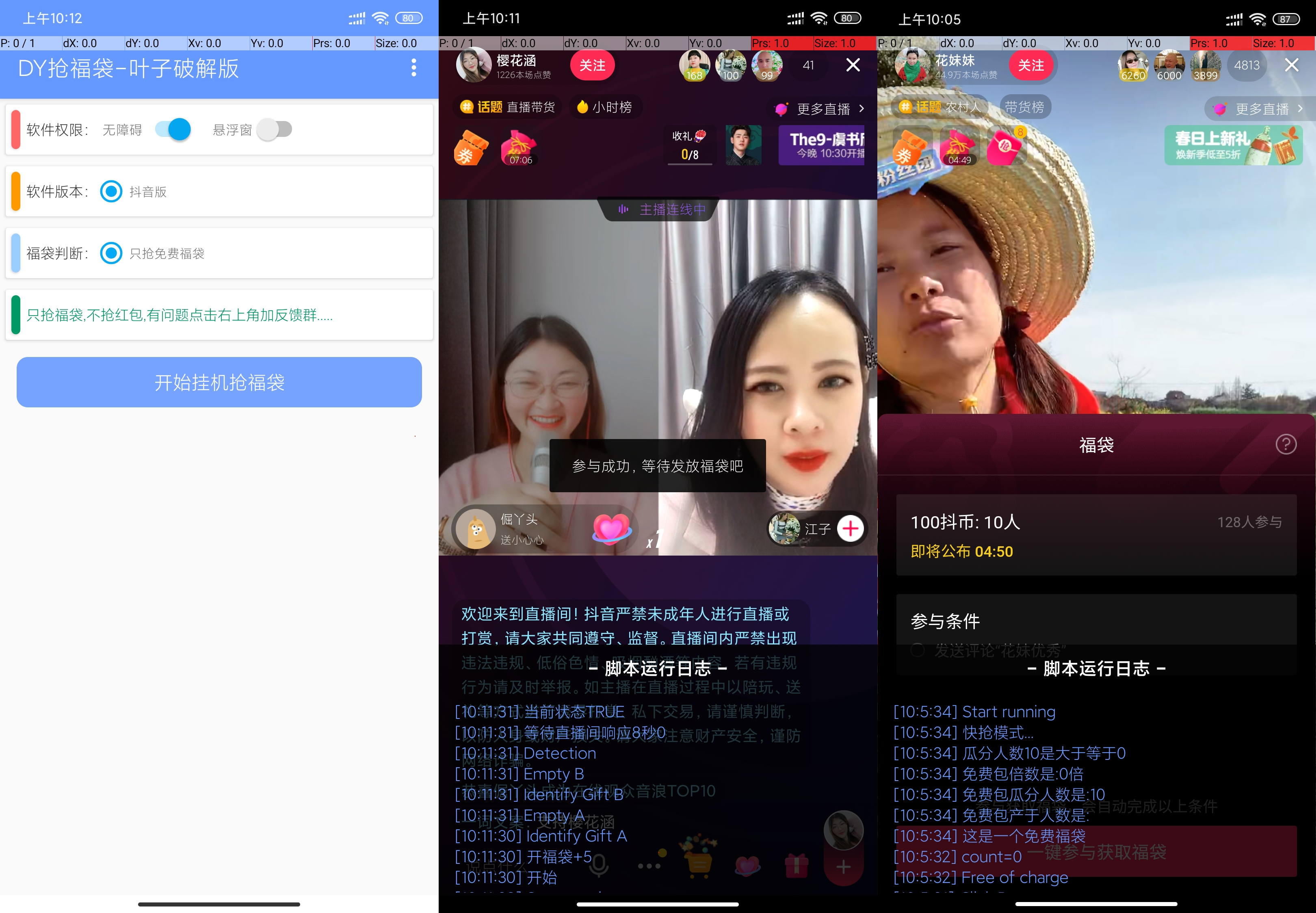
Task: Open the 春日上新礼 promo banner
Action: (1234, 145)
